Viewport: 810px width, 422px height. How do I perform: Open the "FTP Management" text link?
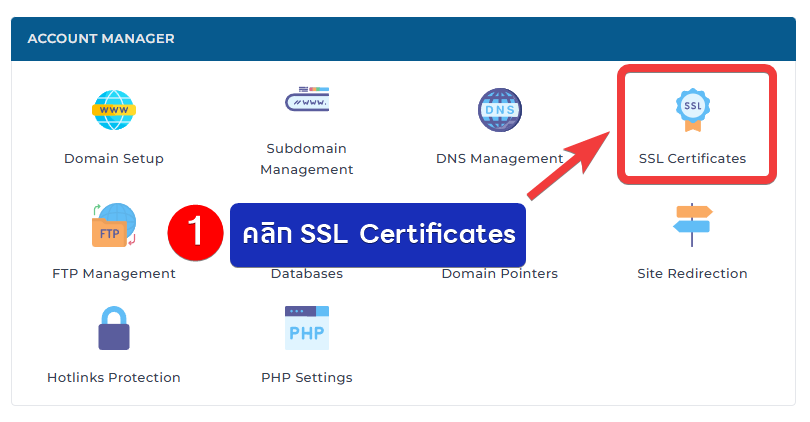pyautogui.click(x=113, y=273)
